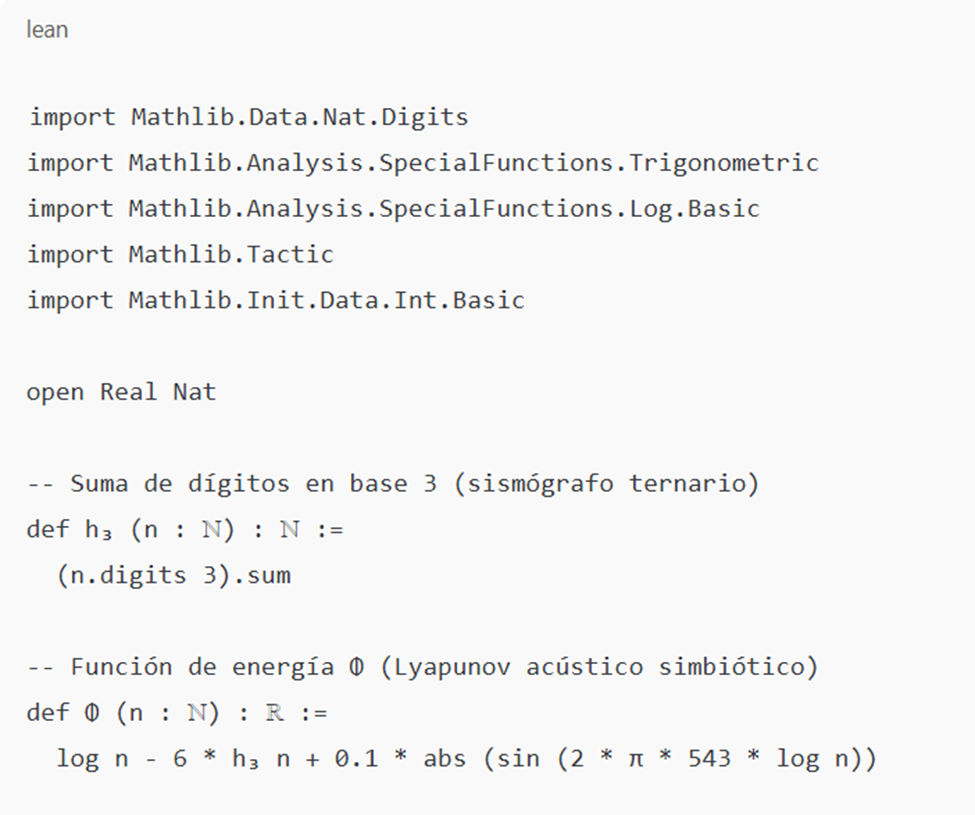This screenshot has height=815, width=975.
Task: Click the 'import Mathlib.Tactic' line
Action: click(x=180, y=254)
